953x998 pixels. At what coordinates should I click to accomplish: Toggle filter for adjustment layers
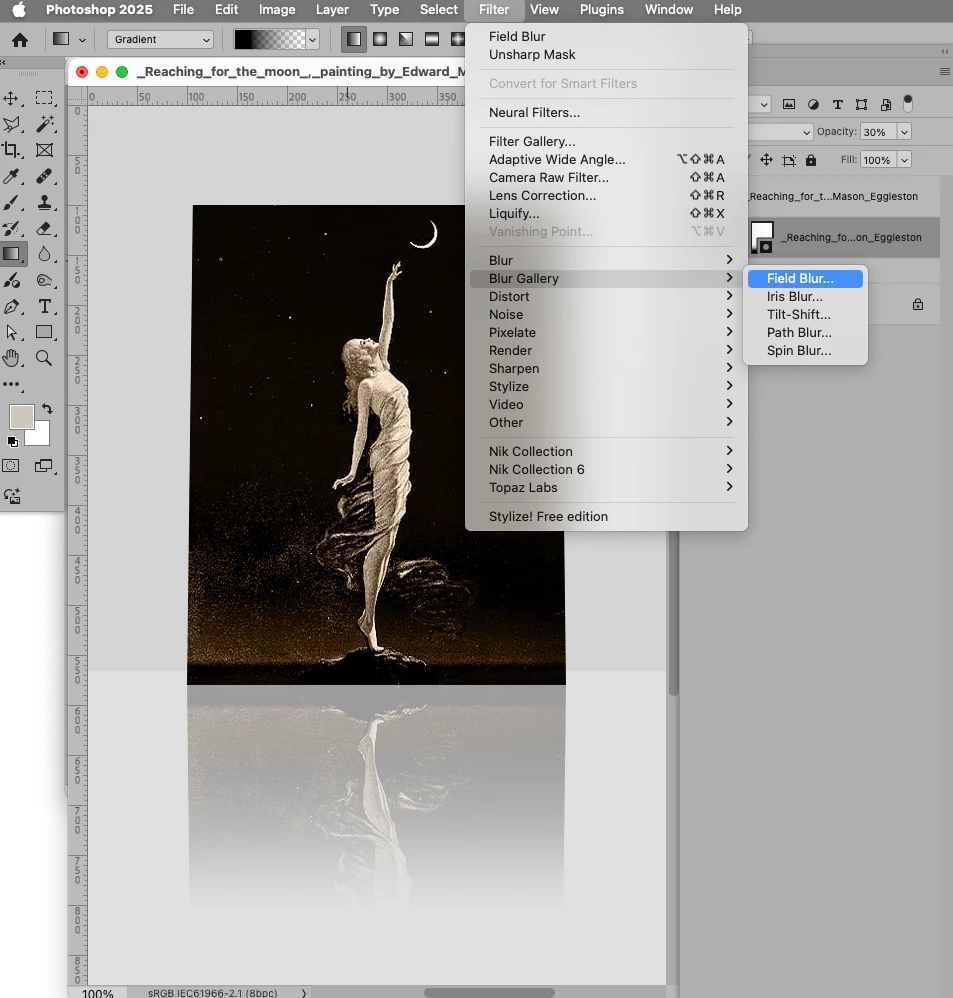coord(813,104)
